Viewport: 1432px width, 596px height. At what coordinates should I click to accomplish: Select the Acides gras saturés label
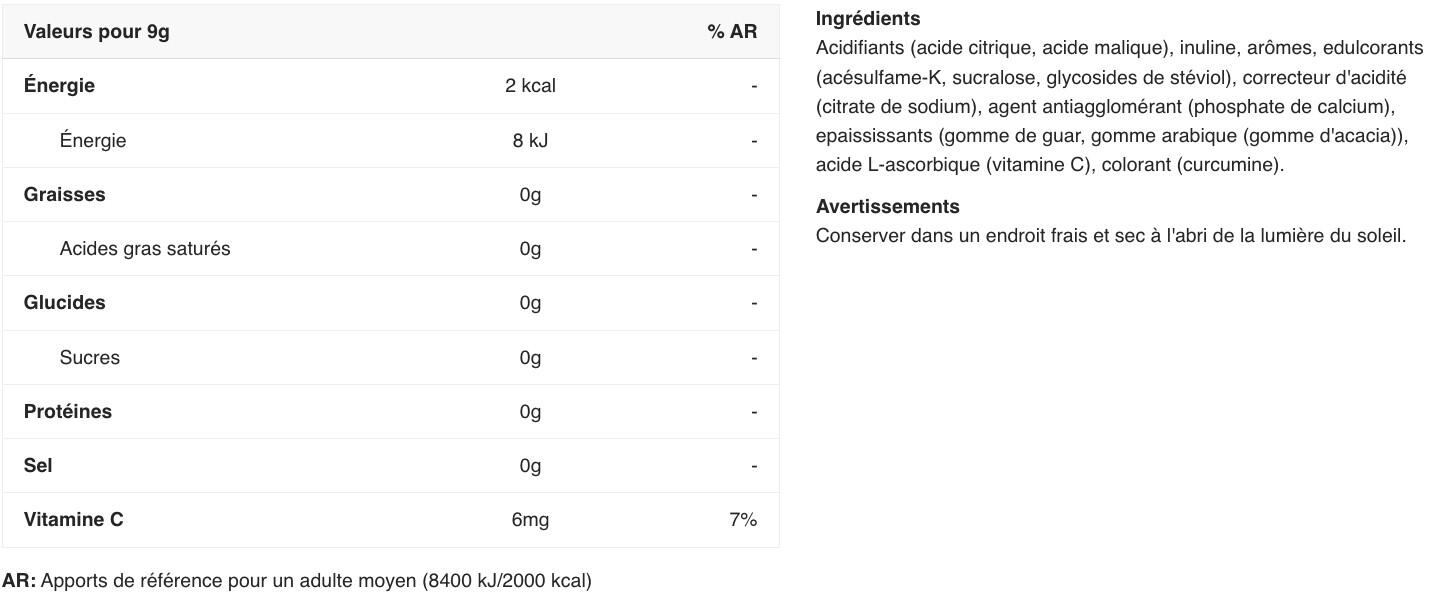tap(145, 249)
